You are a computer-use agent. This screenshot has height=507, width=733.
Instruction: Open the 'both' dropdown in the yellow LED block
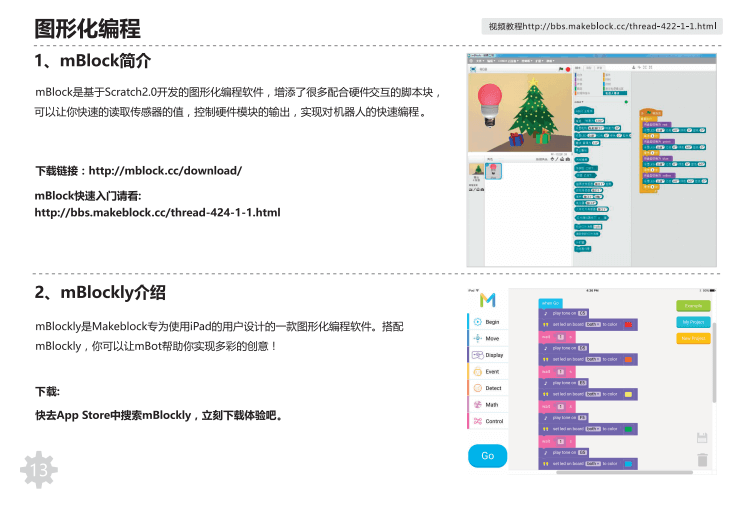pyautogui.click(x=593, y=394)
